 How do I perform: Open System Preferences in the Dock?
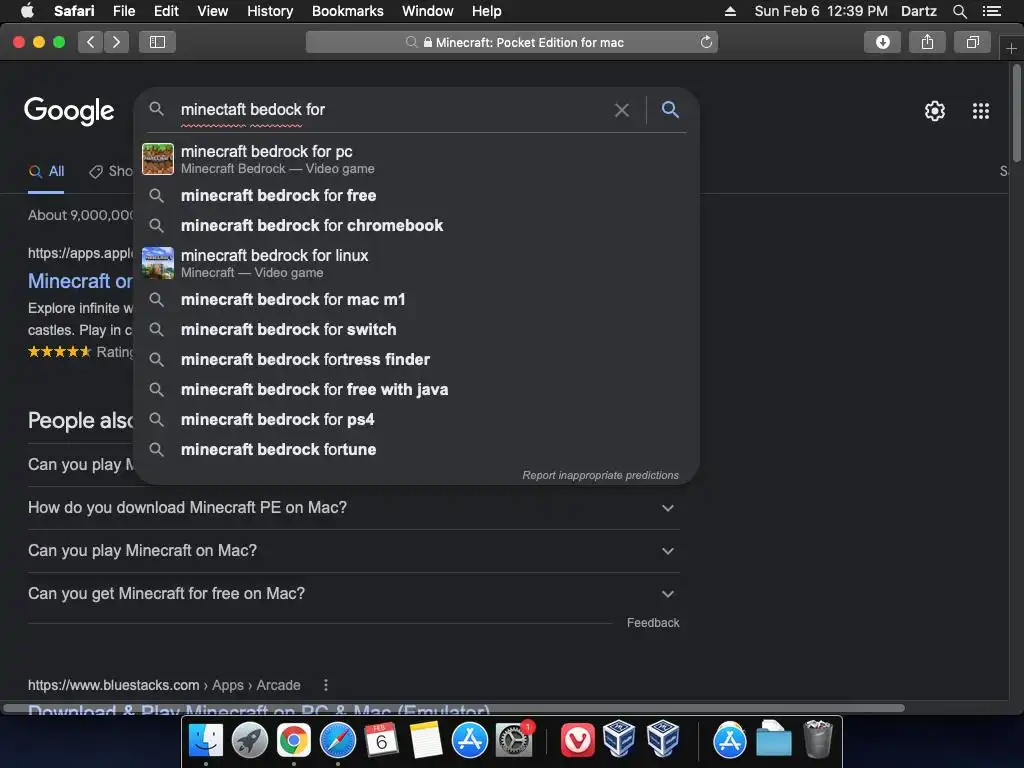coord(514,741)
